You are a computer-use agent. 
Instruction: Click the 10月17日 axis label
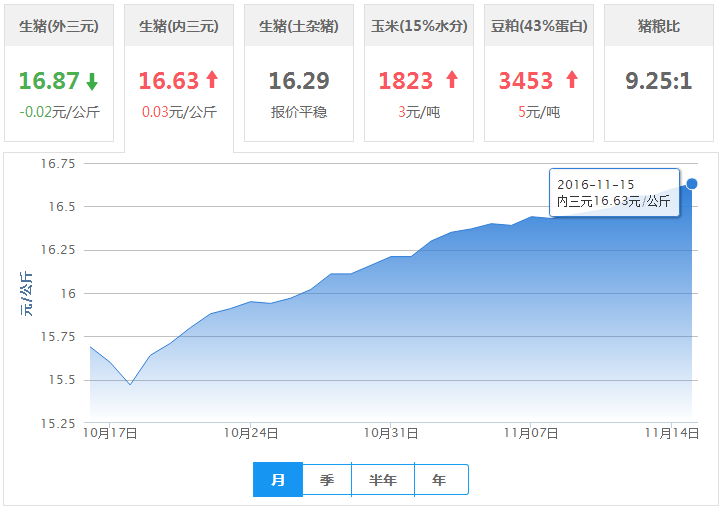pyautogui.click(x=110, y=433)
